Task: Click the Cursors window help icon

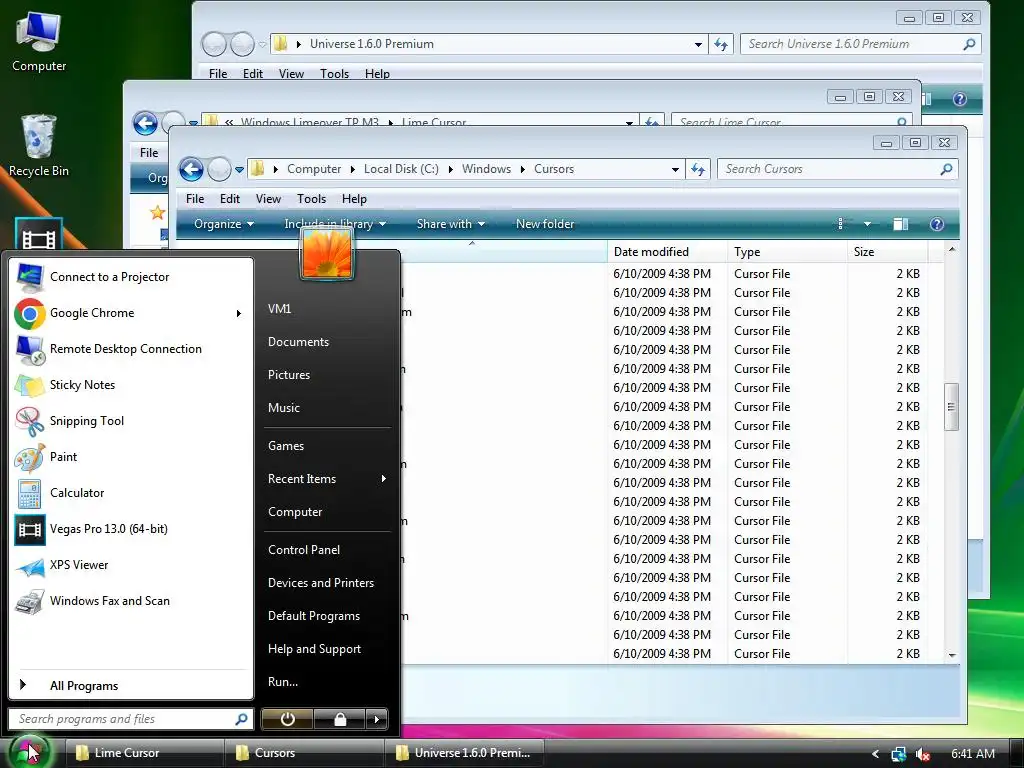Action: [936, 224]
